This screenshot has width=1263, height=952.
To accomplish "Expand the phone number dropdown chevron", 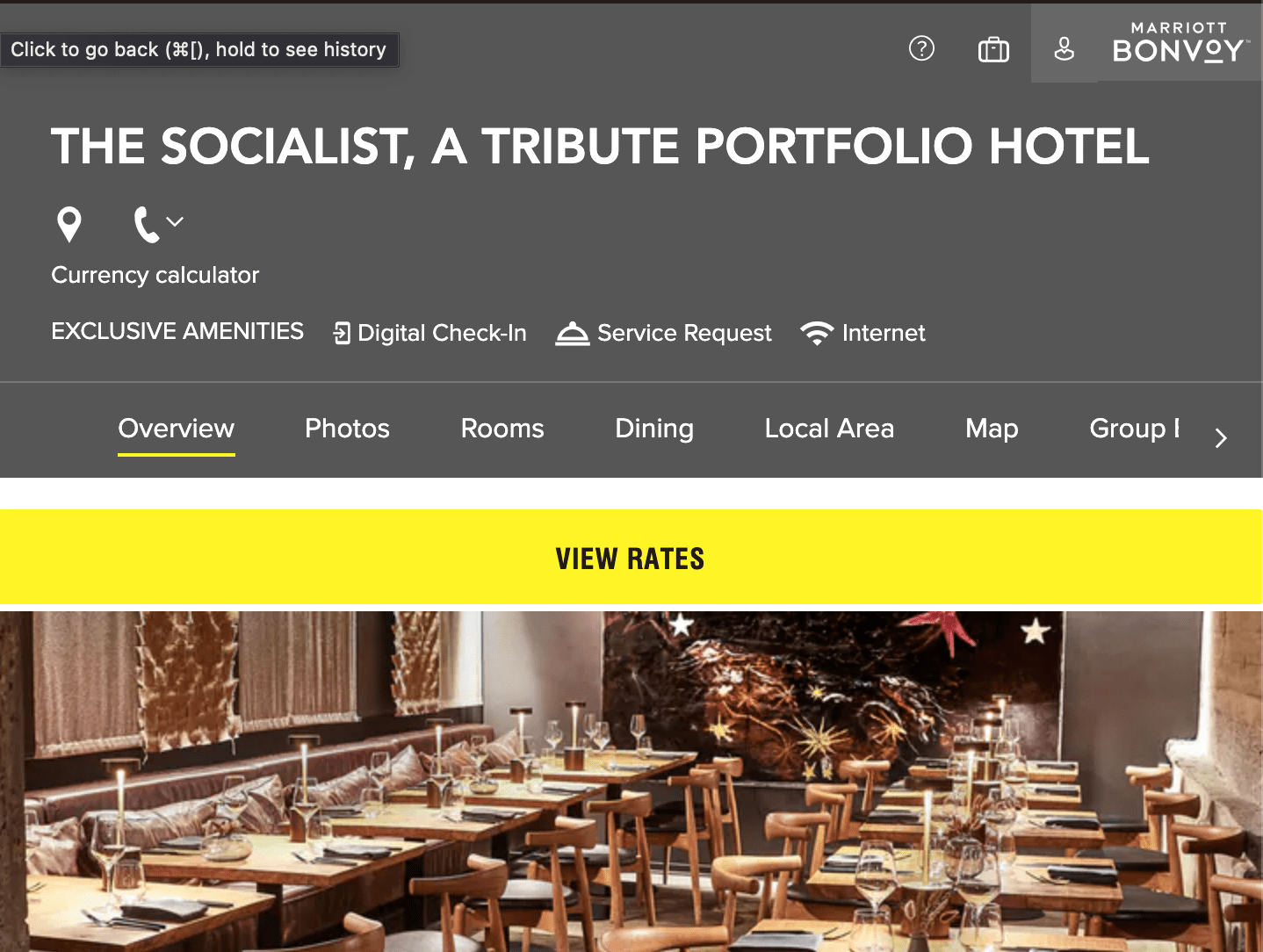I will click(176, 221).
